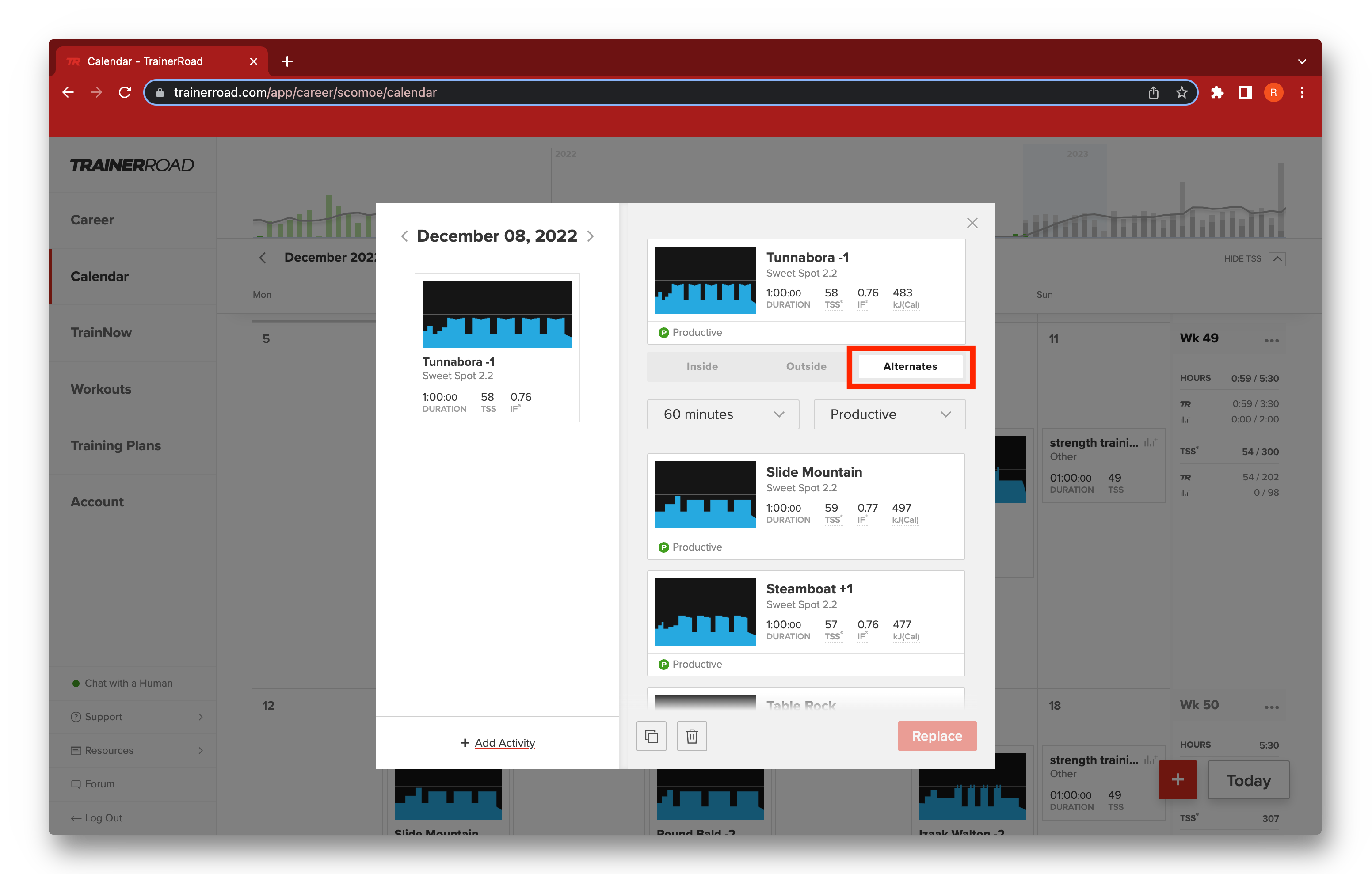Open a new browser tab
The height and width of the screenshot is (874, 1372).
[287, 61]
